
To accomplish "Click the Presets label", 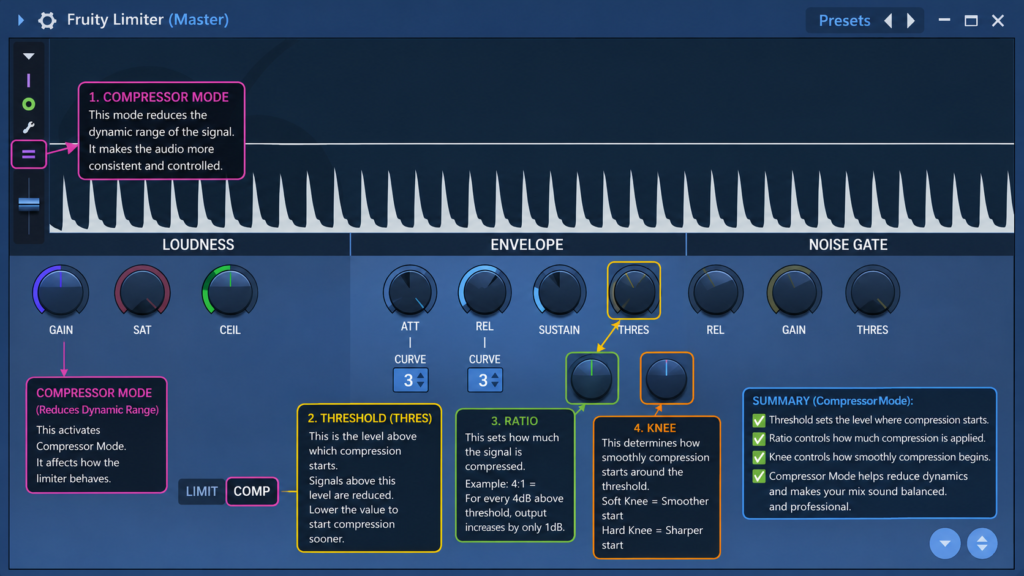I will pyautogui.click(x=844, y=21).
